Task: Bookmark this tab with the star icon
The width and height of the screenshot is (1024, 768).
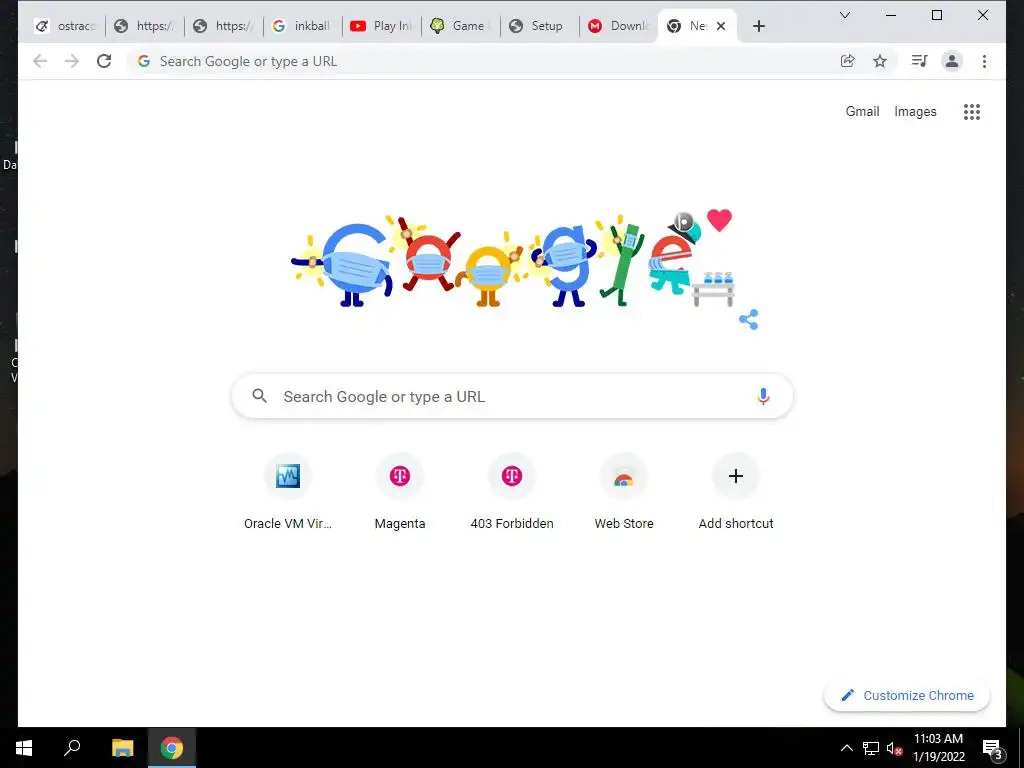Action: (x=880, y=61)
